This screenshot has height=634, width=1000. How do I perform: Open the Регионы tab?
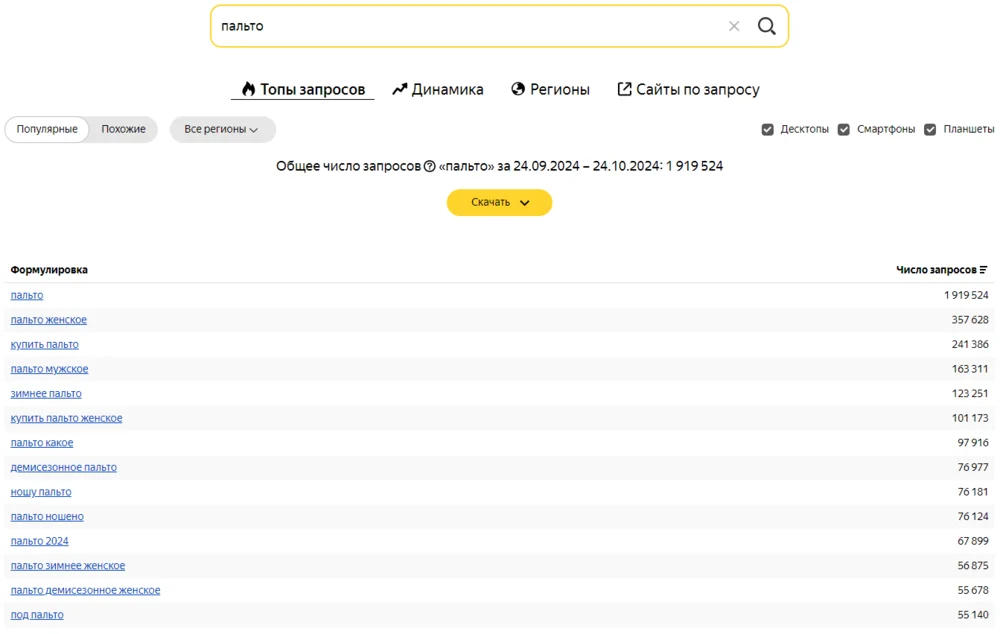tap(550, 90)
